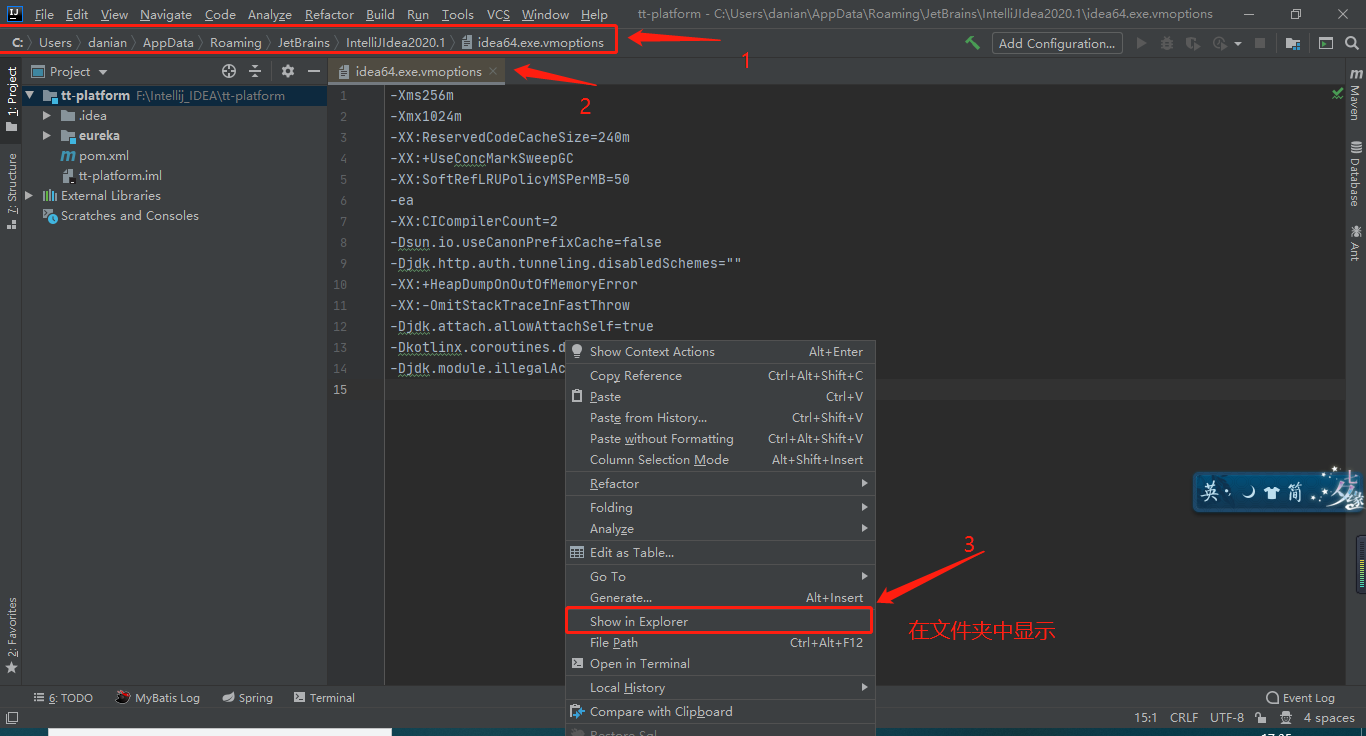Select Show in Explorer menu item
This screenshot has height=736, width=1366.
[x=720, y=622]
